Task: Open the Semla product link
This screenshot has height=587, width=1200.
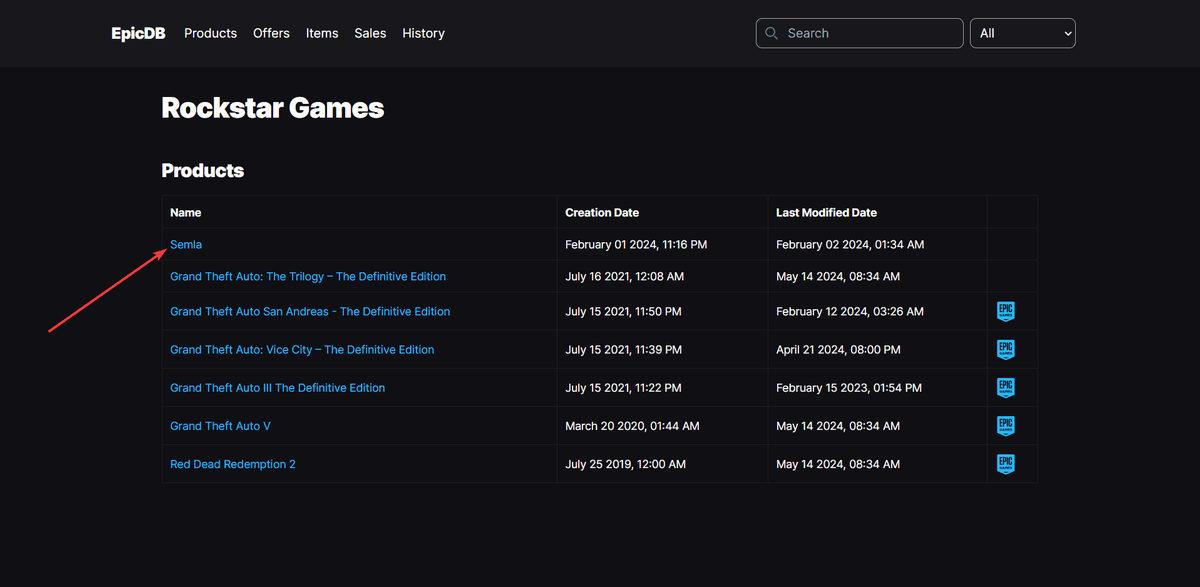Action: [x=186, y=244]
